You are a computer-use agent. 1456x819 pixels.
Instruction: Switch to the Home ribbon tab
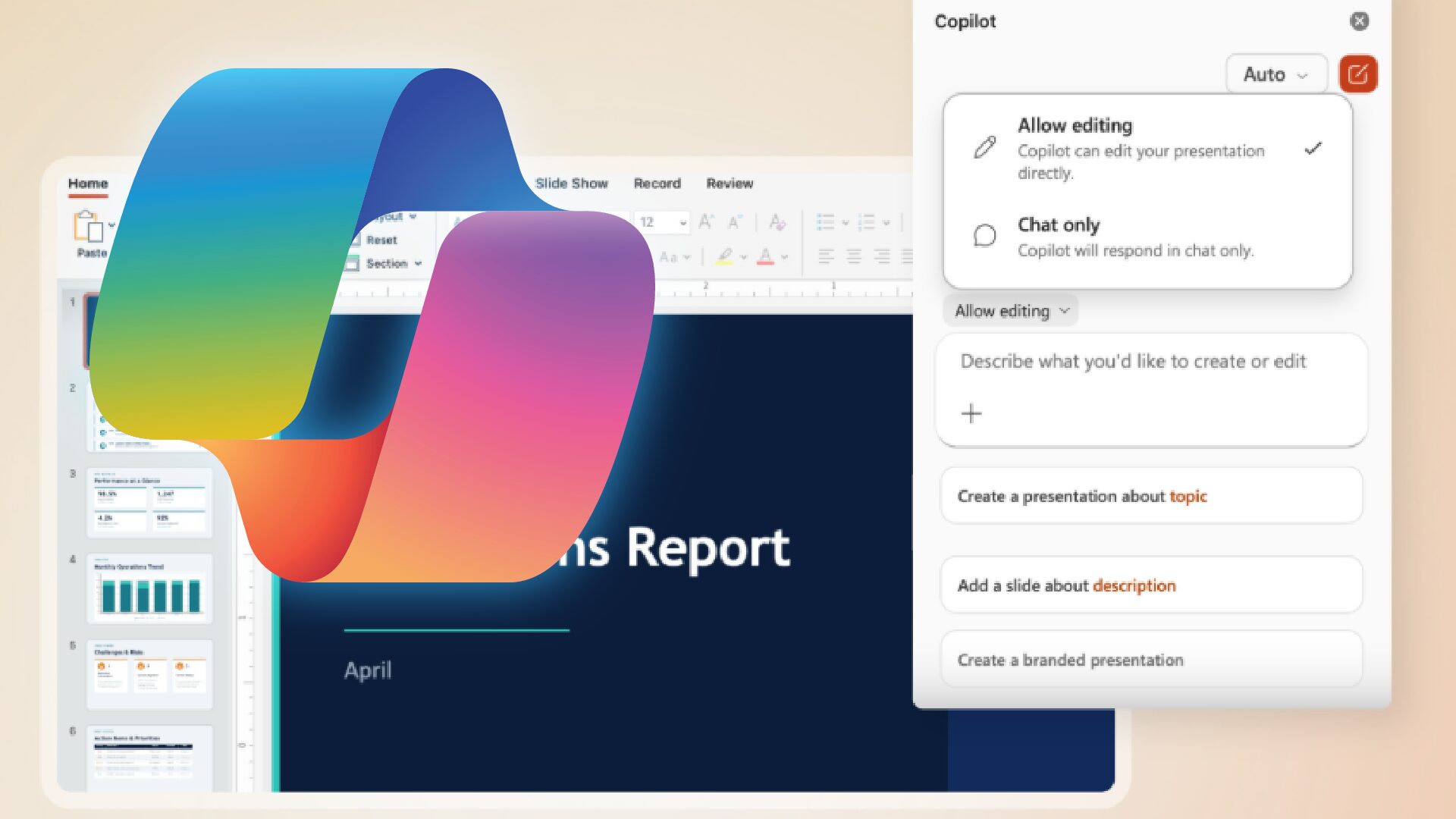(88, 184)
